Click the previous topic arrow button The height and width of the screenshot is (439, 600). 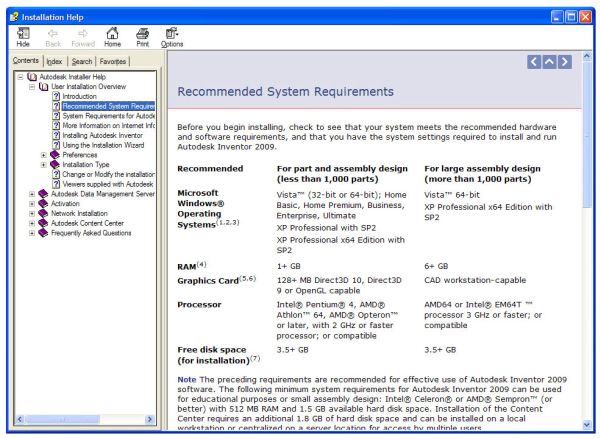click(534, 62)
